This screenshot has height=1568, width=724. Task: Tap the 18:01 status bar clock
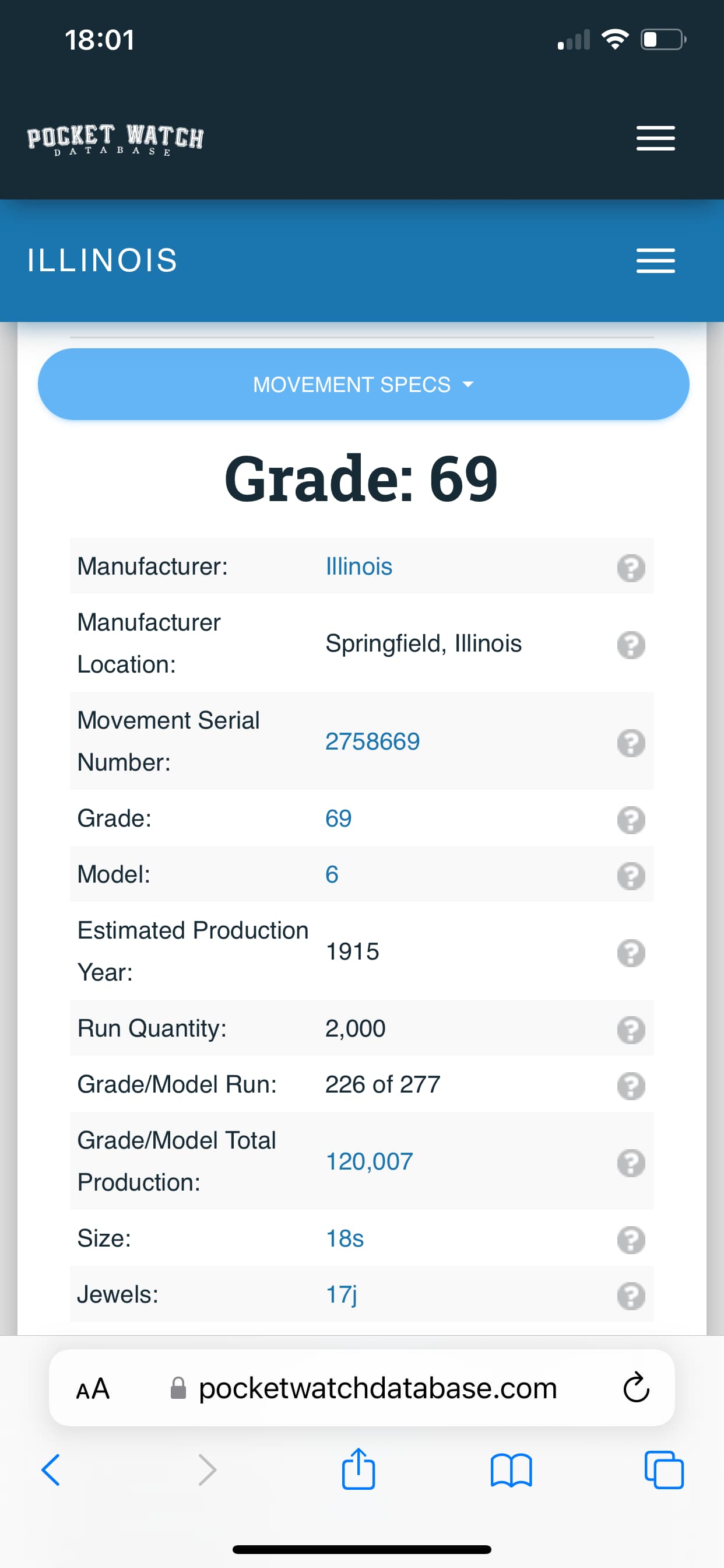coord(100,40)
